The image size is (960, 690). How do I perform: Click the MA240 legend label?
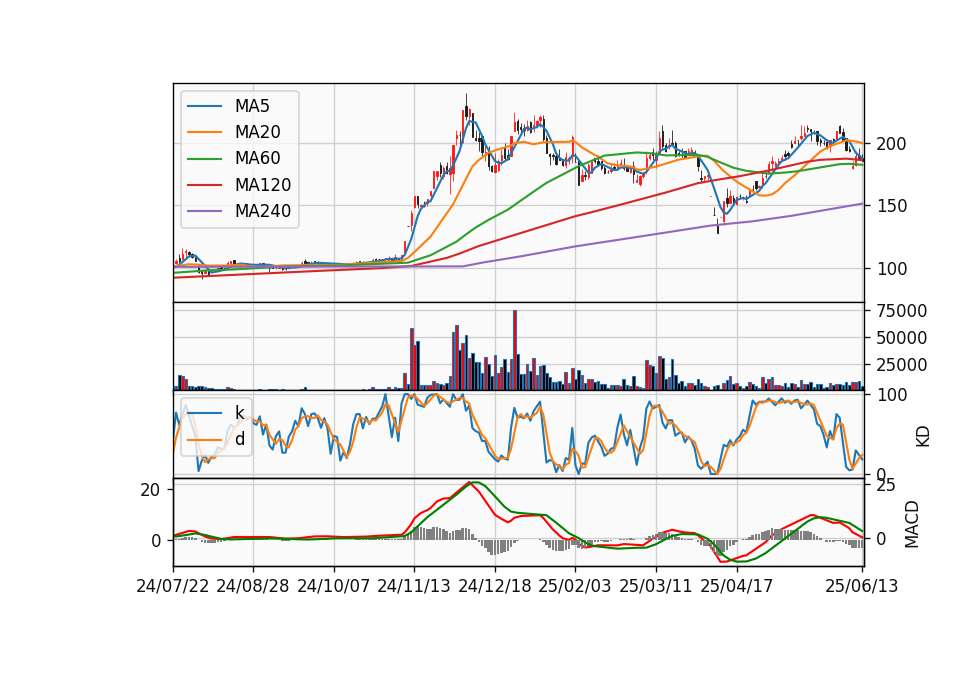coord(263,211)
